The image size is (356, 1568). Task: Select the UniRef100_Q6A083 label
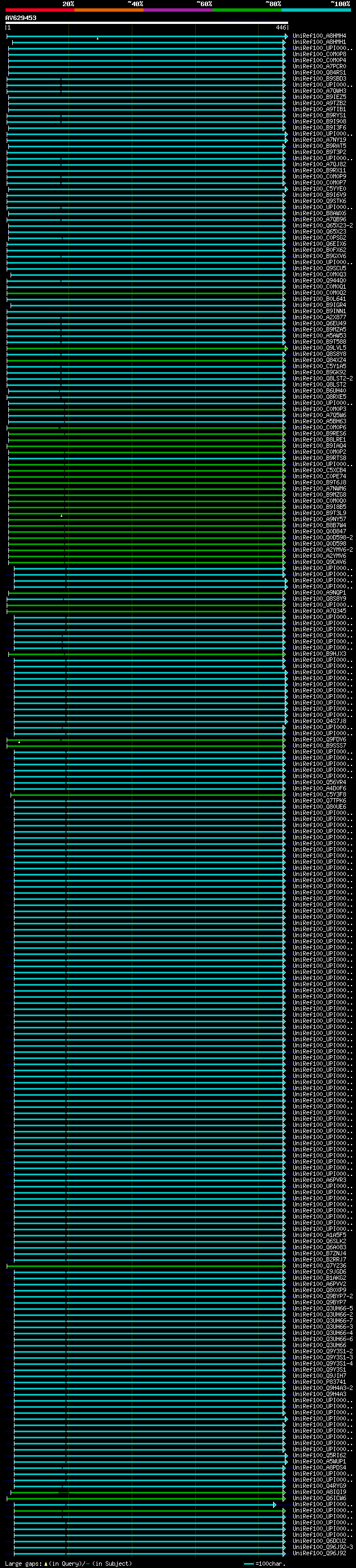click(319, 1247)
